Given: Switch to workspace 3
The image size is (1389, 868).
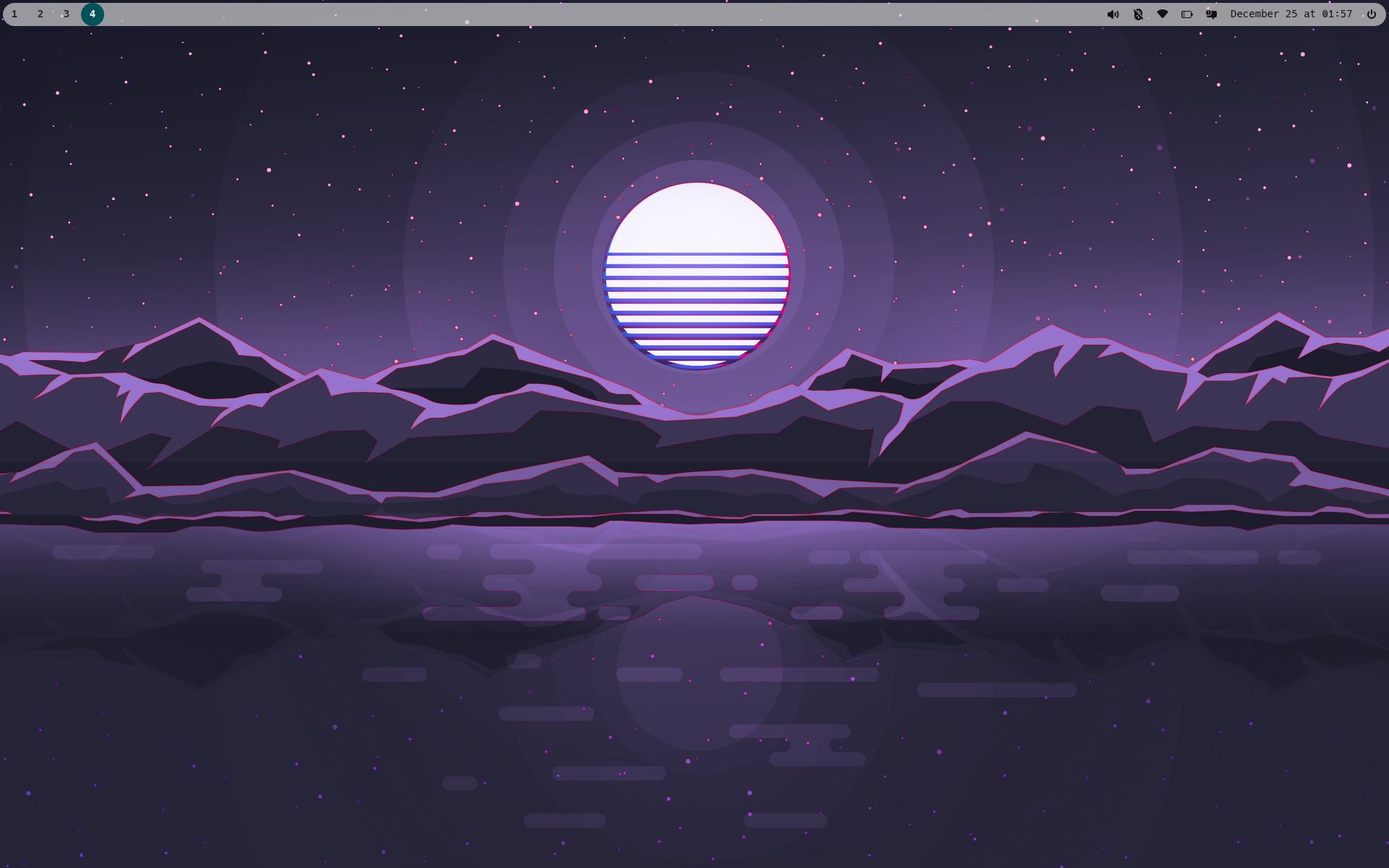Looking at the screenshot, I should pos(66,14).
